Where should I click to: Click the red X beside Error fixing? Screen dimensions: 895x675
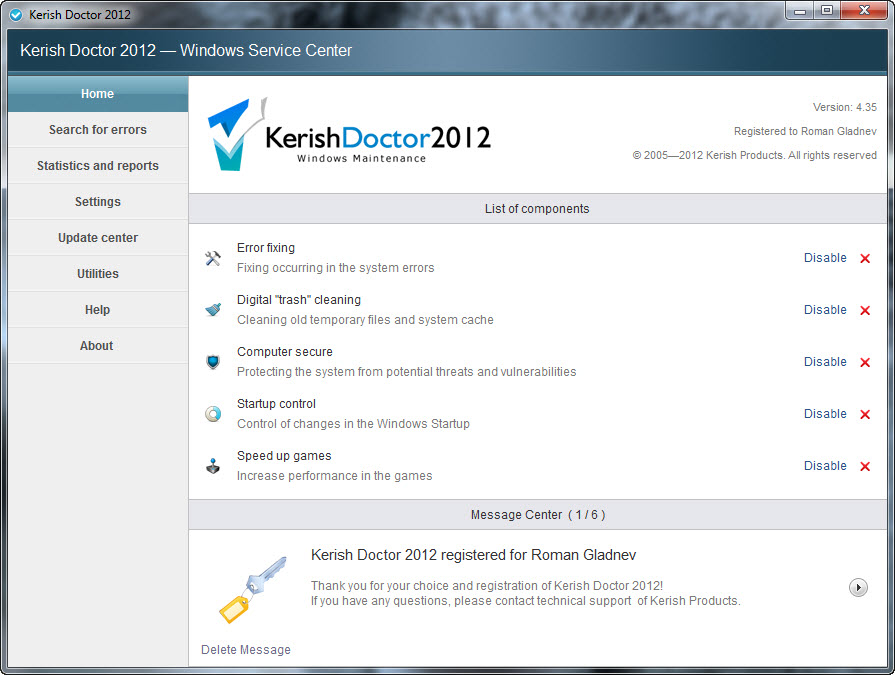[x=865, y=258]
